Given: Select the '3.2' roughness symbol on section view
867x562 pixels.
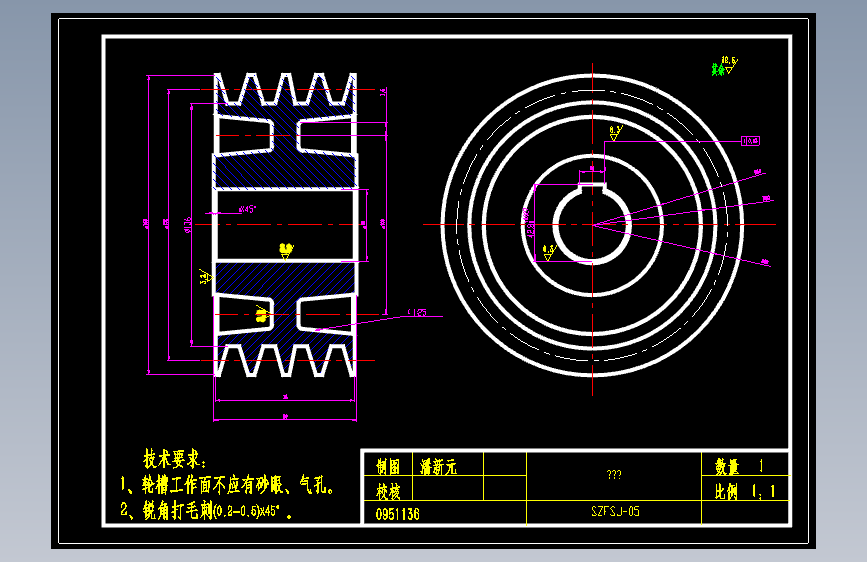Looking at the screenshot, I should [206, 277].
